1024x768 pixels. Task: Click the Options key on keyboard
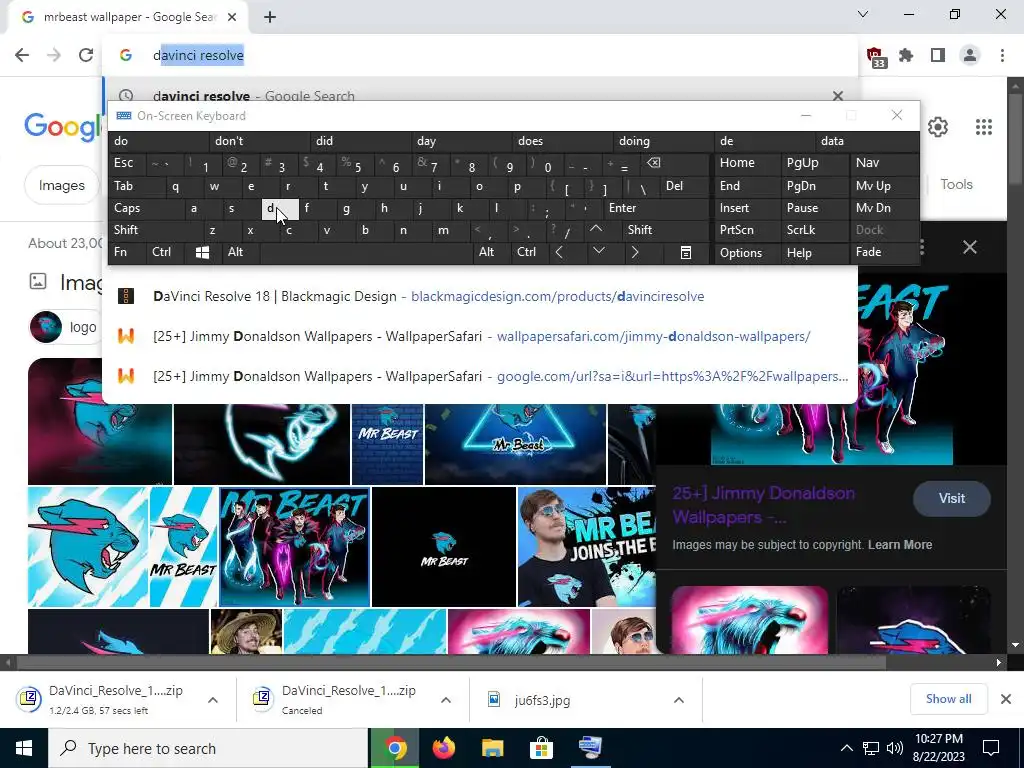747,253
